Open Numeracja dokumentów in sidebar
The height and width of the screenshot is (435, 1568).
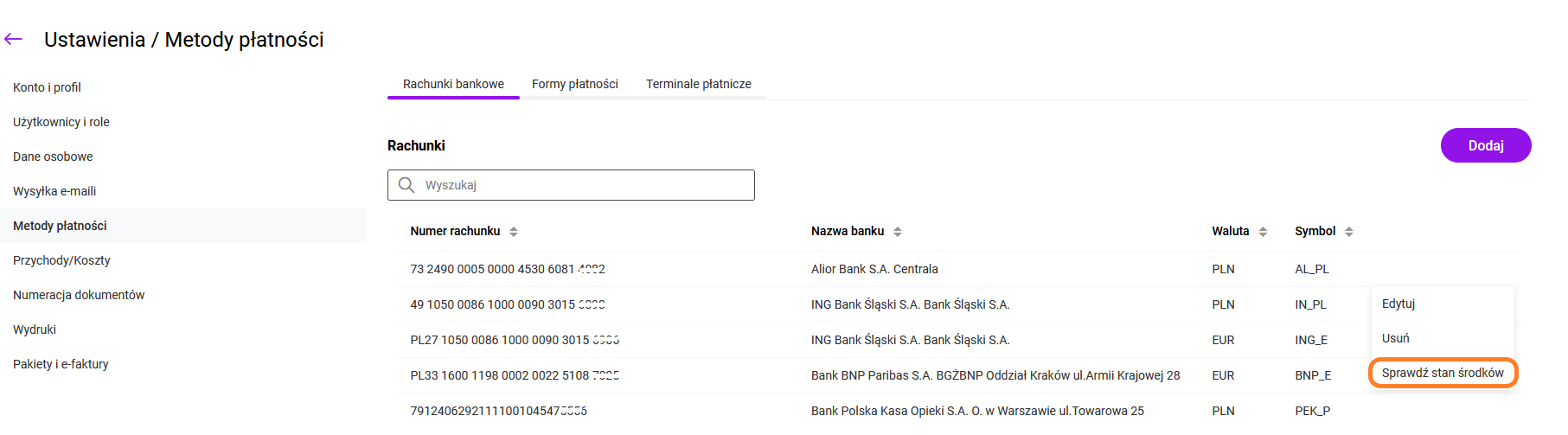coord(79,295)
